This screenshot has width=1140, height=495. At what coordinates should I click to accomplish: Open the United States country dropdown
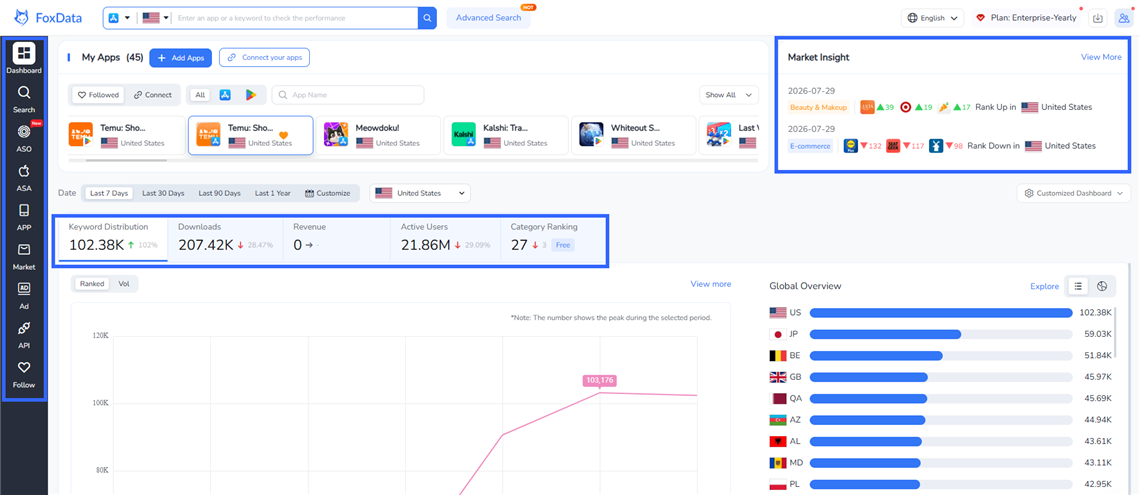tap(420, 193)
